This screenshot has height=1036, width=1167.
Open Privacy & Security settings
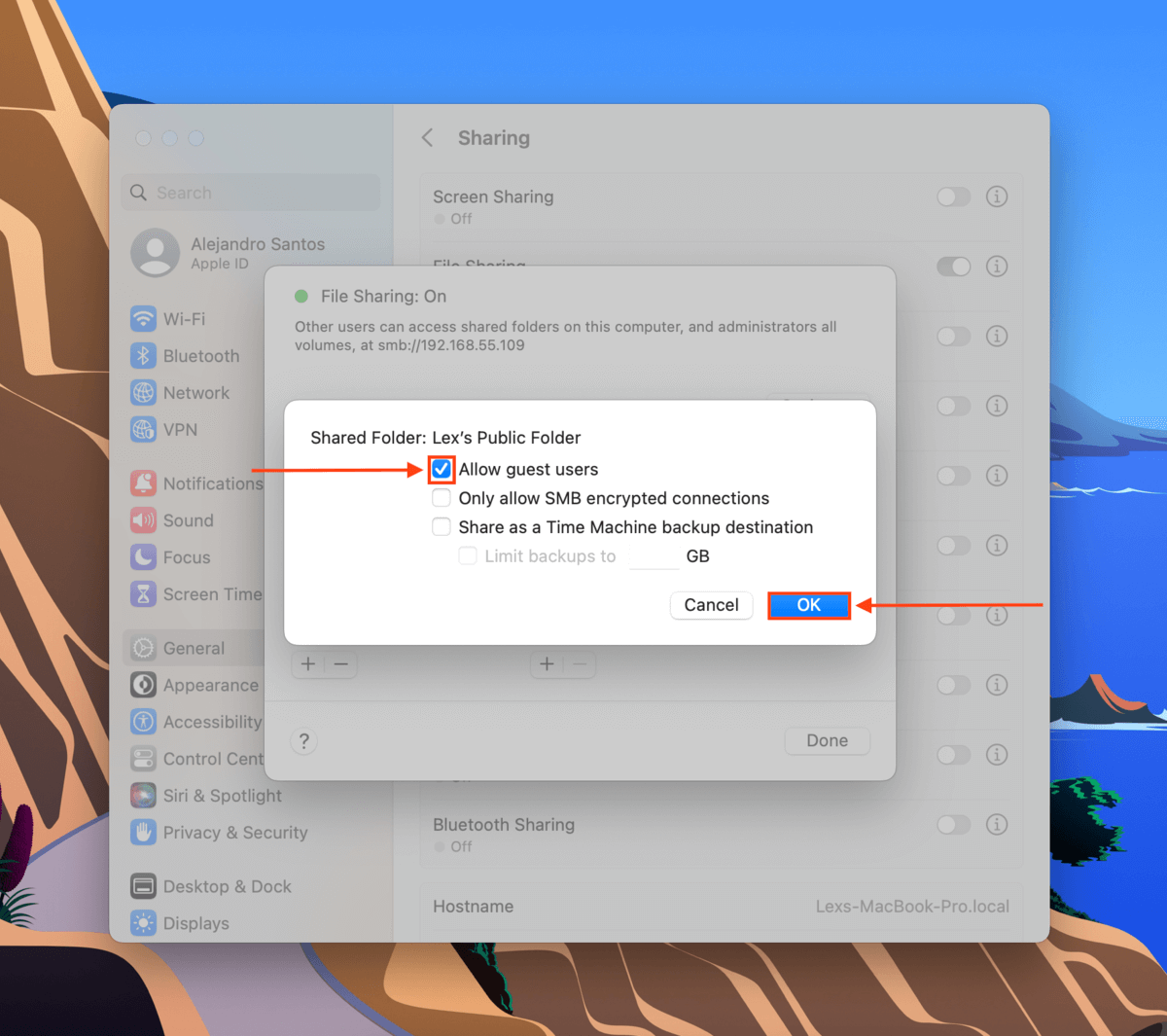click(219, 834)
